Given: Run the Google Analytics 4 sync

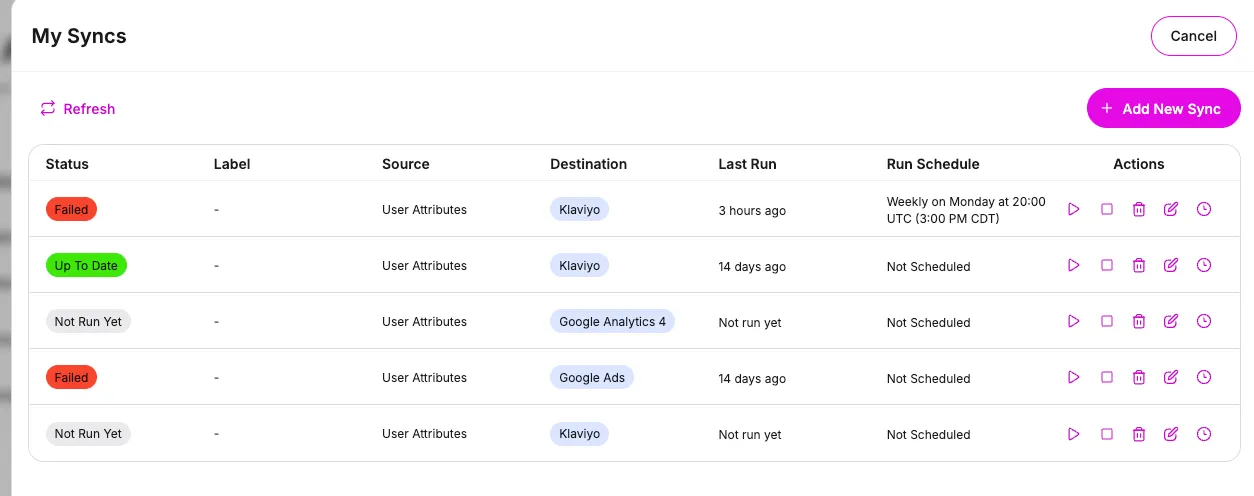Looking at the screenshot, I should coord(1074,321).
